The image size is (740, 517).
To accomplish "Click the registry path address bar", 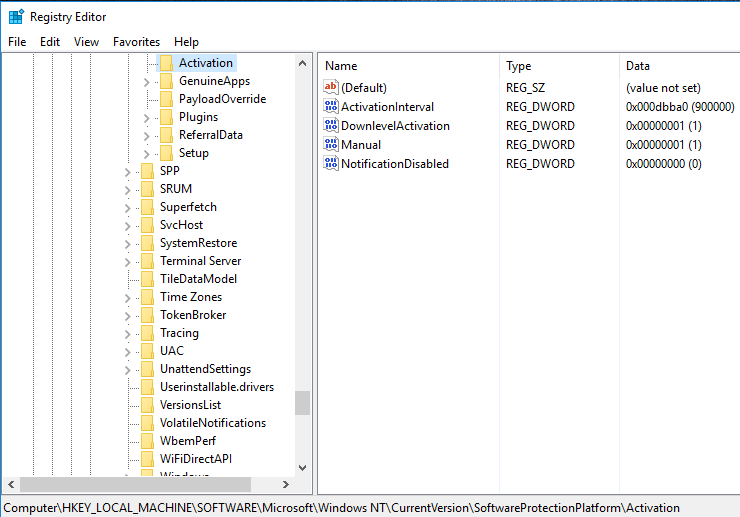I will point(370,508).
